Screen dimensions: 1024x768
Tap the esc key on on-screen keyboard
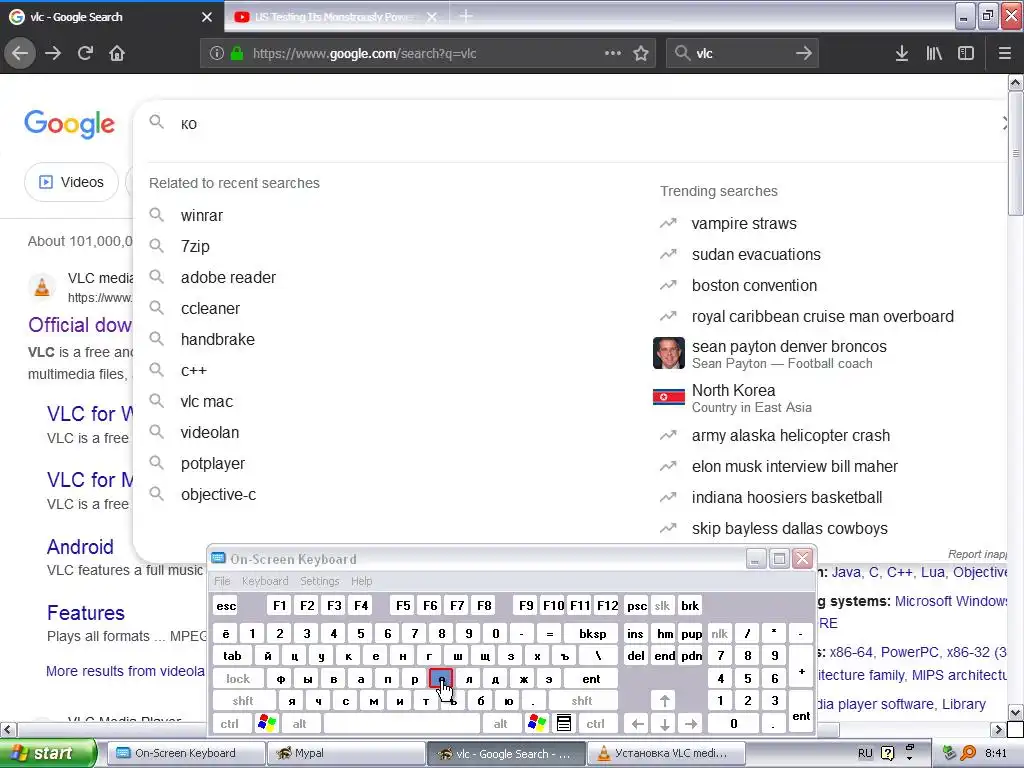226,605
